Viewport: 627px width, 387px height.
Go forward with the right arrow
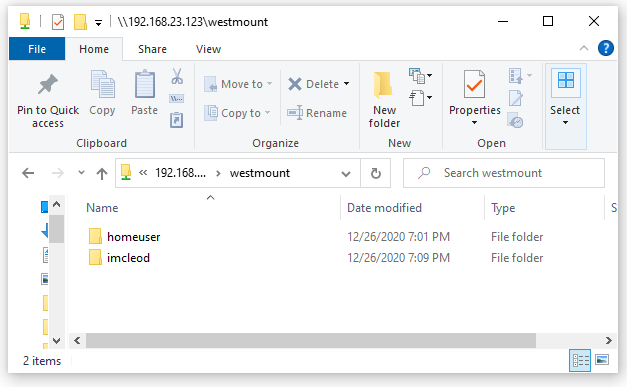point(58,173)
